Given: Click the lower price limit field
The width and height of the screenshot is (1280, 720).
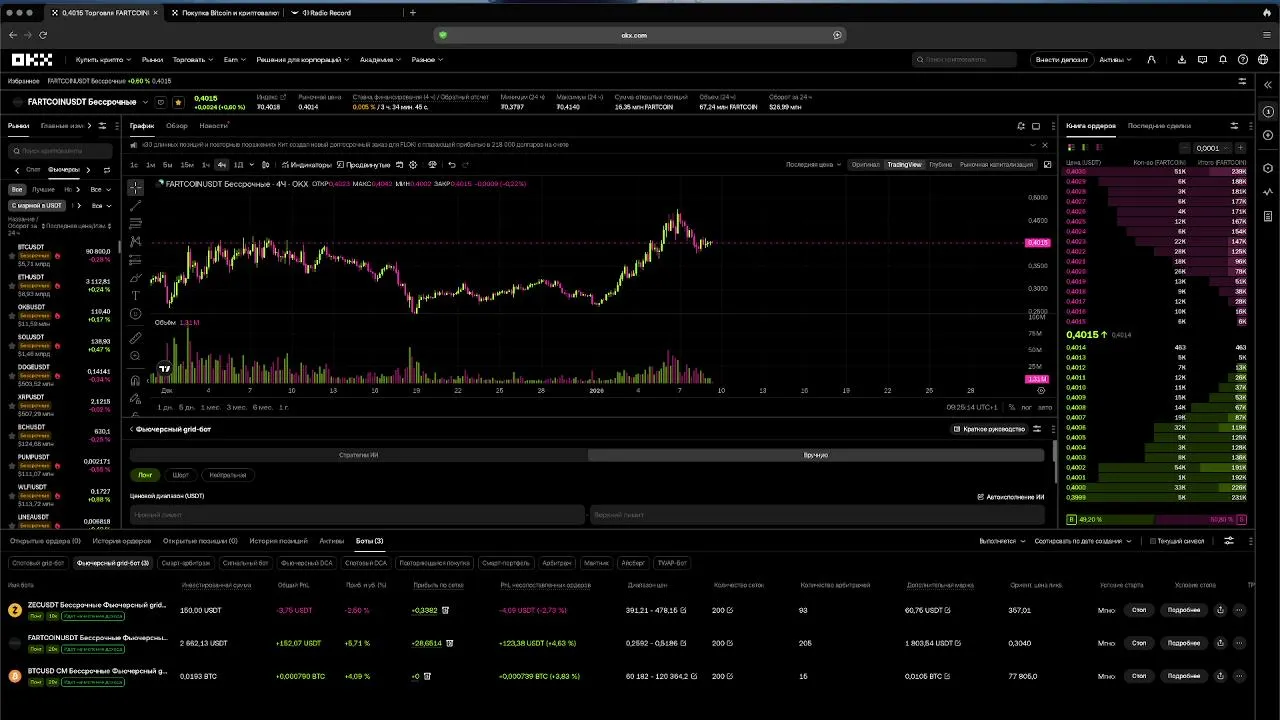Looking at the screenshot, I should (357, 515).
